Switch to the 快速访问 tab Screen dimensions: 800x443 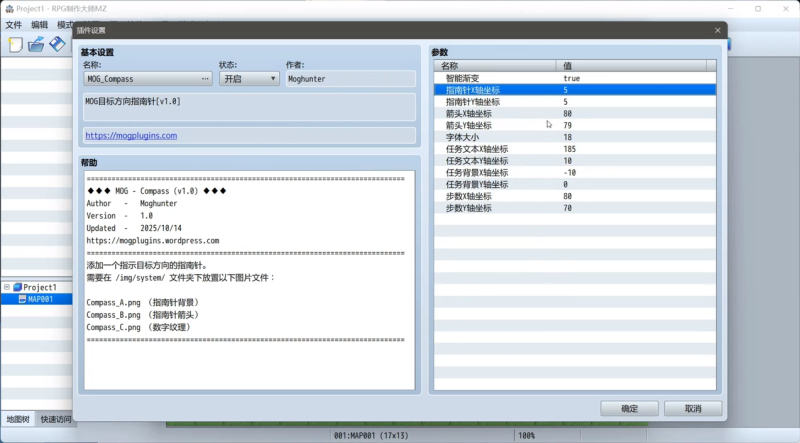55,420
